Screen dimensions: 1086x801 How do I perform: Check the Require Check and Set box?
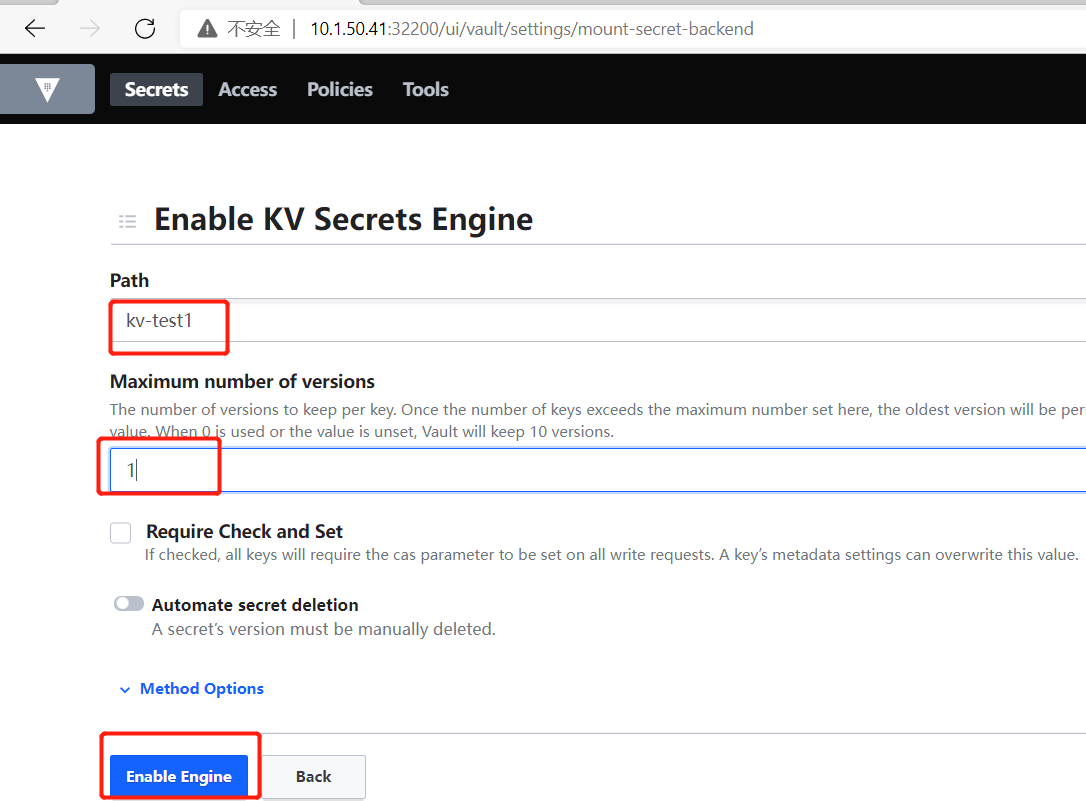(x=121, y=532)
